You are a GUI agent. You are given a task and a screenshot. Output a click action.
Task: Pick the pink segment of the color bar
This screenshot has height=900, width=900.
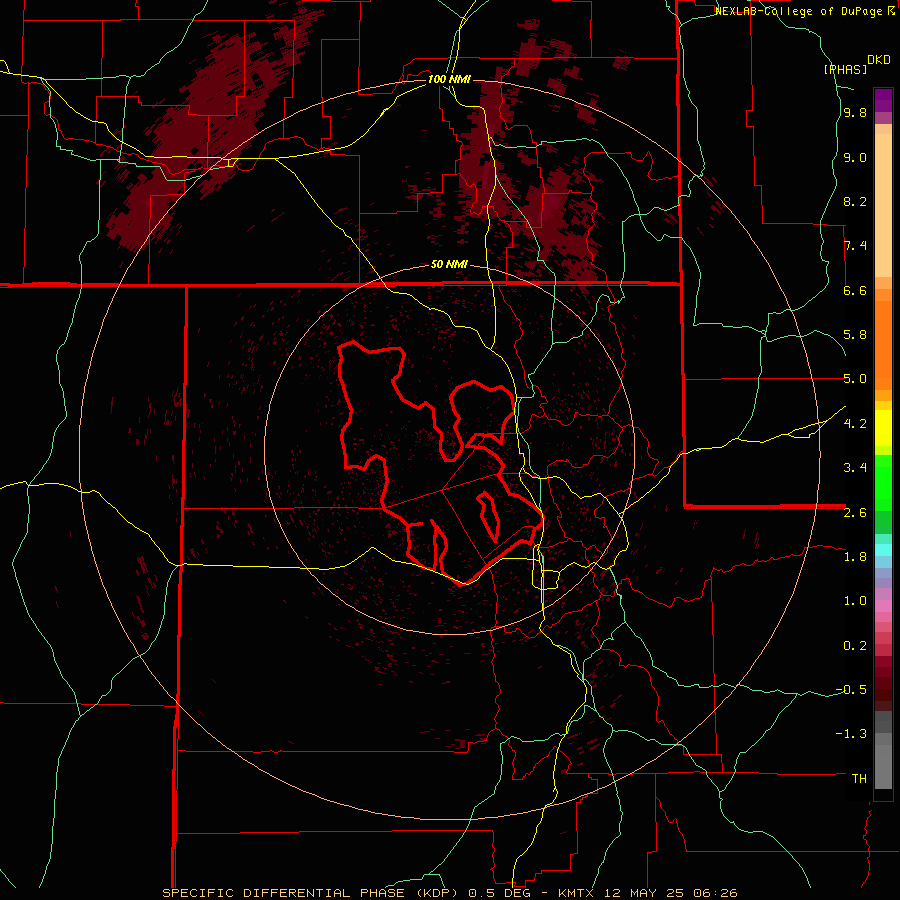point(883,606)
